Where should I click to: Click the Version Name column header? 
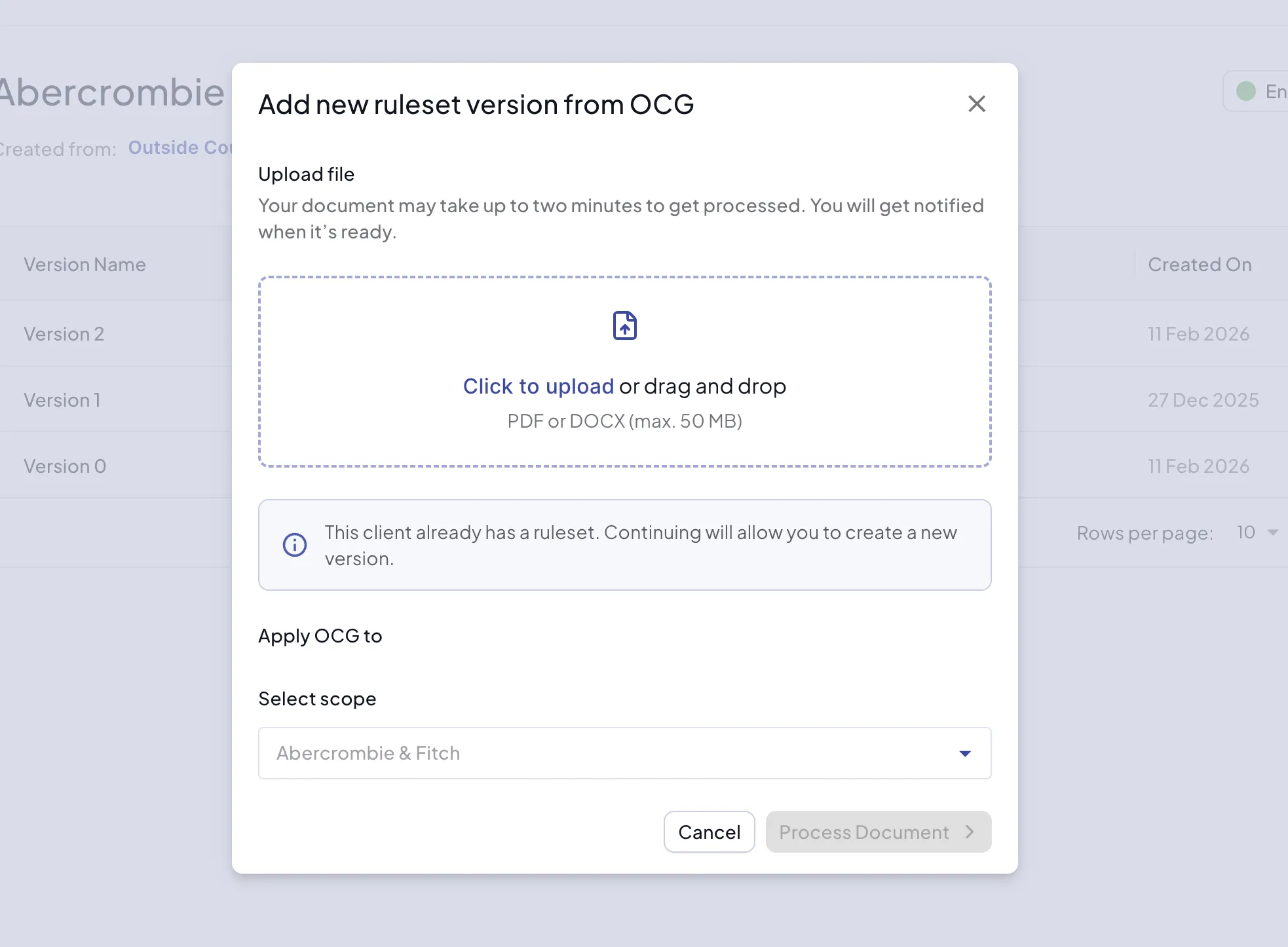tap(85, 265)
